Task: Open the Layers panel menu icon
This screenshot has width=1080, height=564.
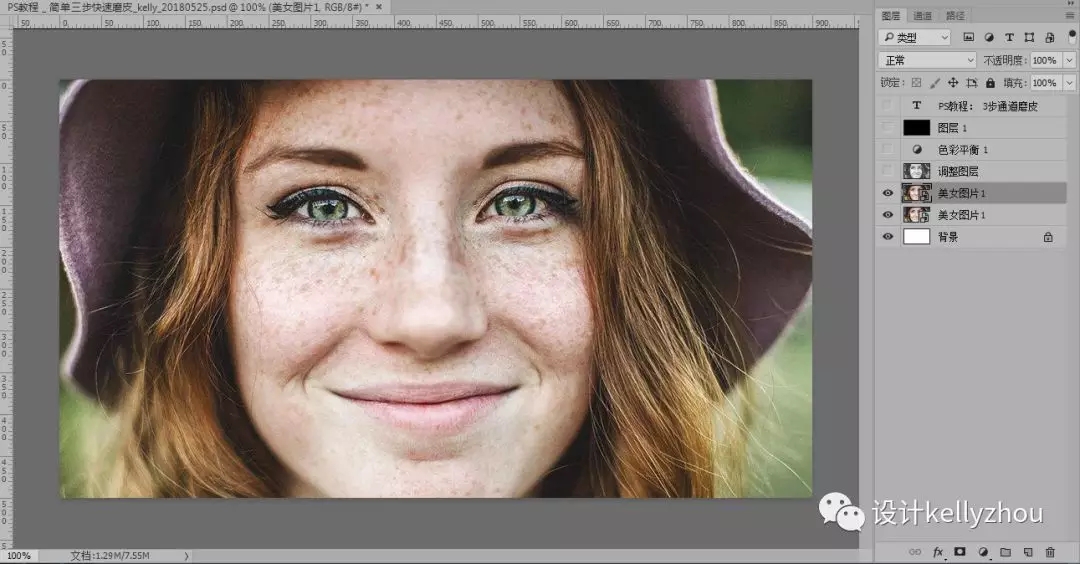Action: [x=1070, y=15]
